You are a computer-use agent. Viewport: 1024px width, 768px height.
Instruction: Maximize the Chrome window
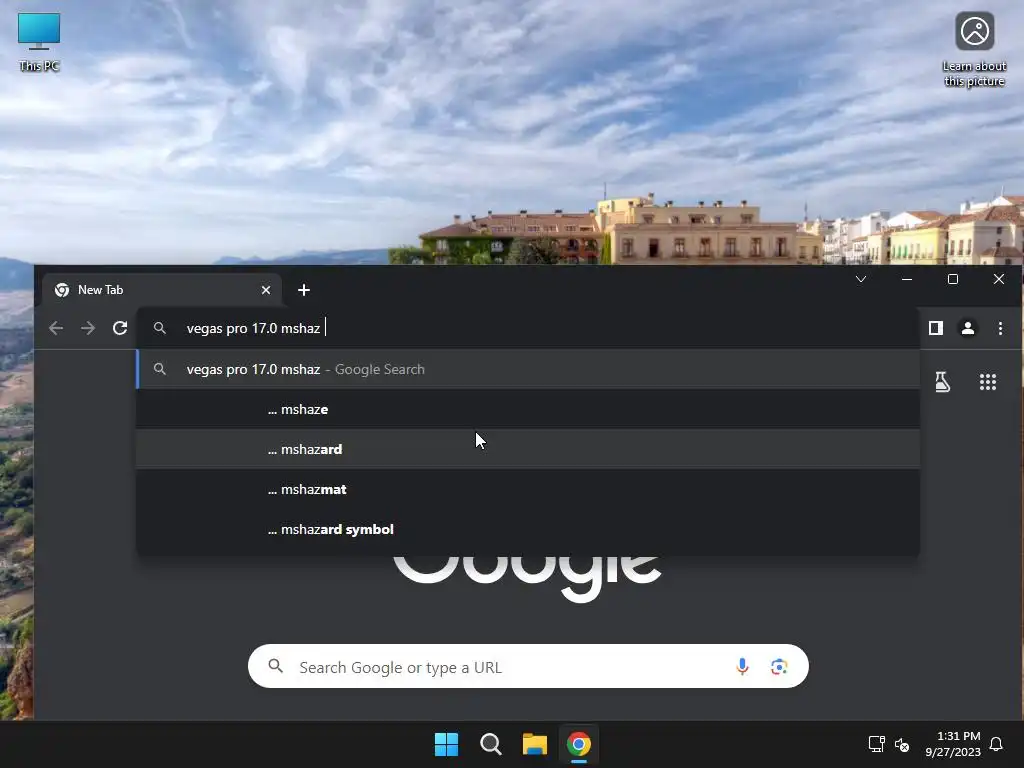tap(953, 279)
